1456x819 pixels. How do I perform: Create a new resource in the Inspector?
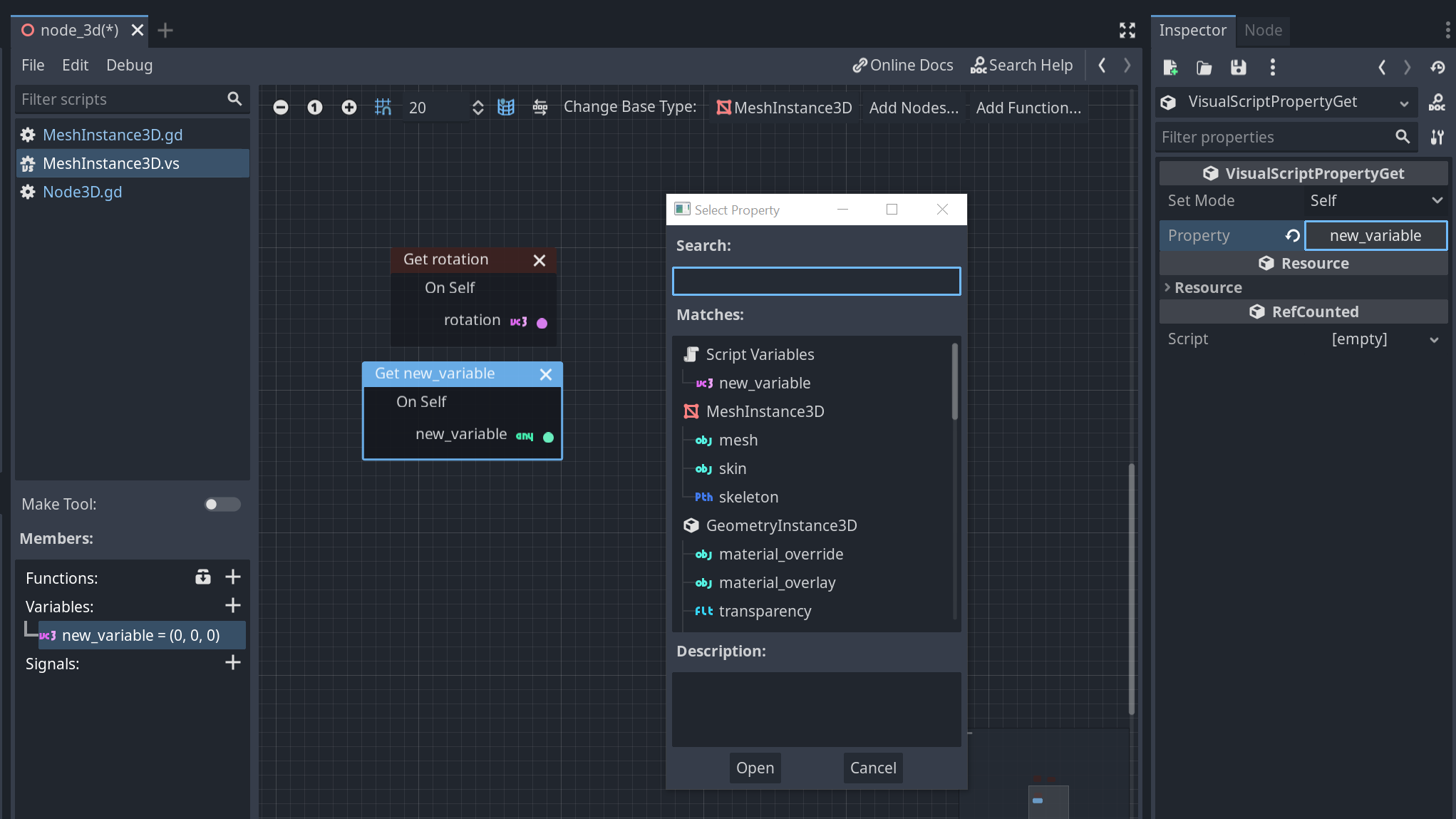pyautogui.click(x=1170, y=67)
